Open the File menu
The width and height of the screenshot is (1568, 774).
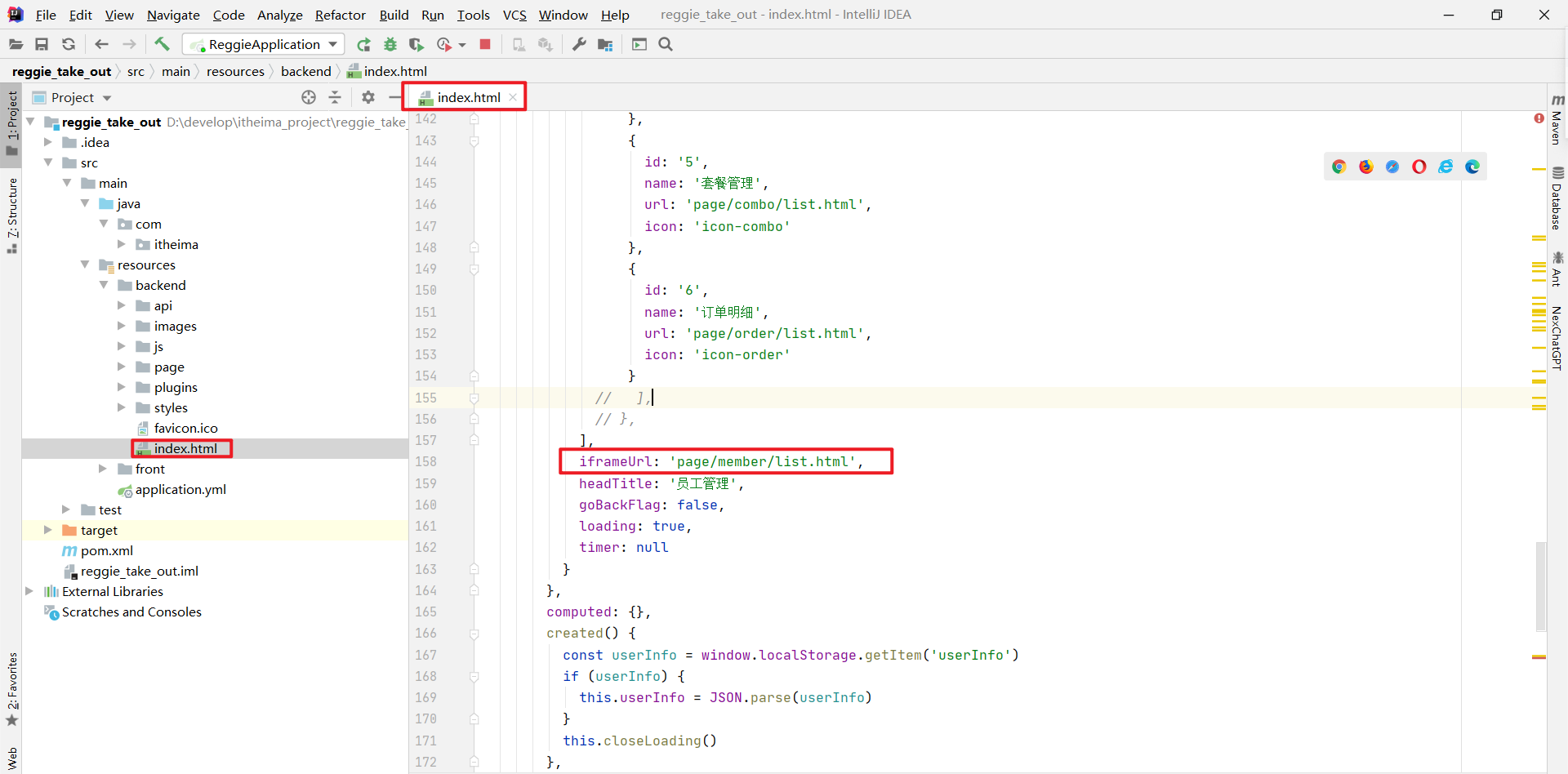coord(46,15)
